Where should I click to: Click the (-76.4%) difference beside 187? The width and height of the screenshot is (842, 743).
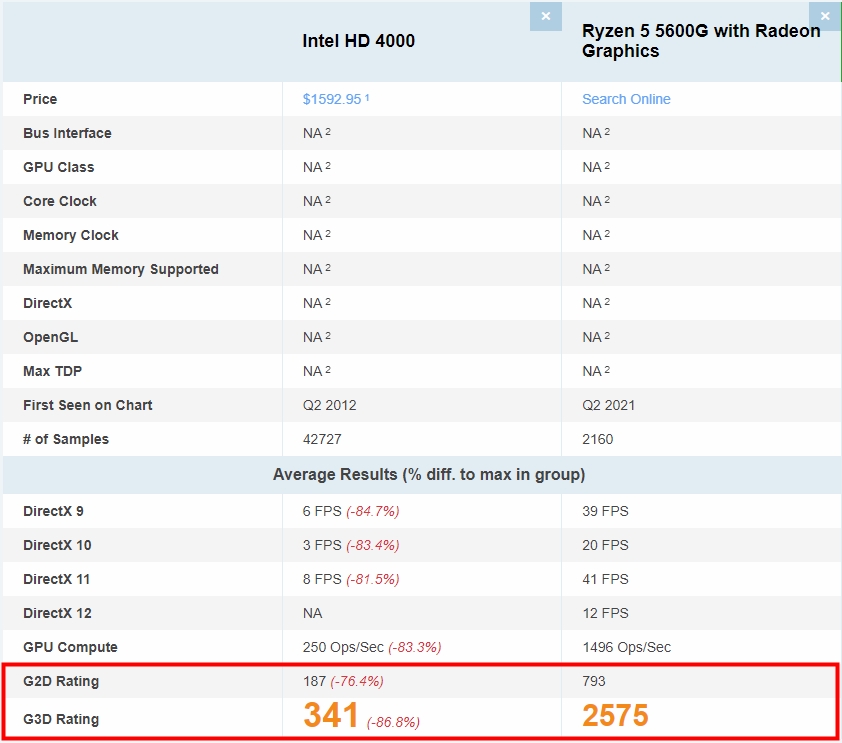coord(357,681)
